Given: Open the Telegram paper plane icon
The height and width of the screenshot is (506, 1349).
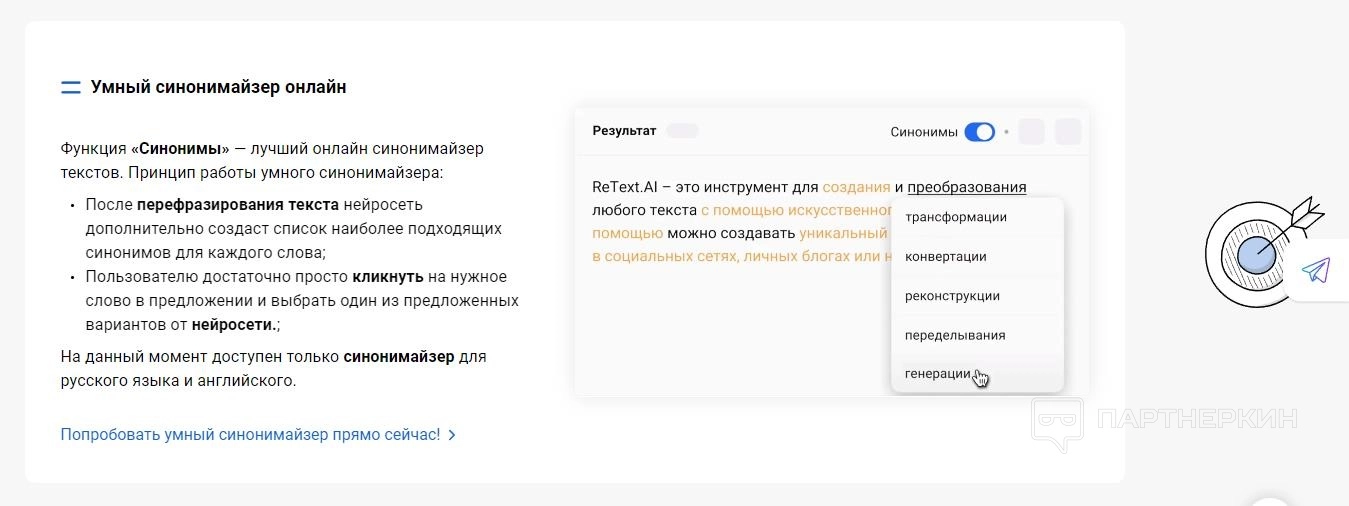Looking at the screenshot, I should coord(1315,270).
